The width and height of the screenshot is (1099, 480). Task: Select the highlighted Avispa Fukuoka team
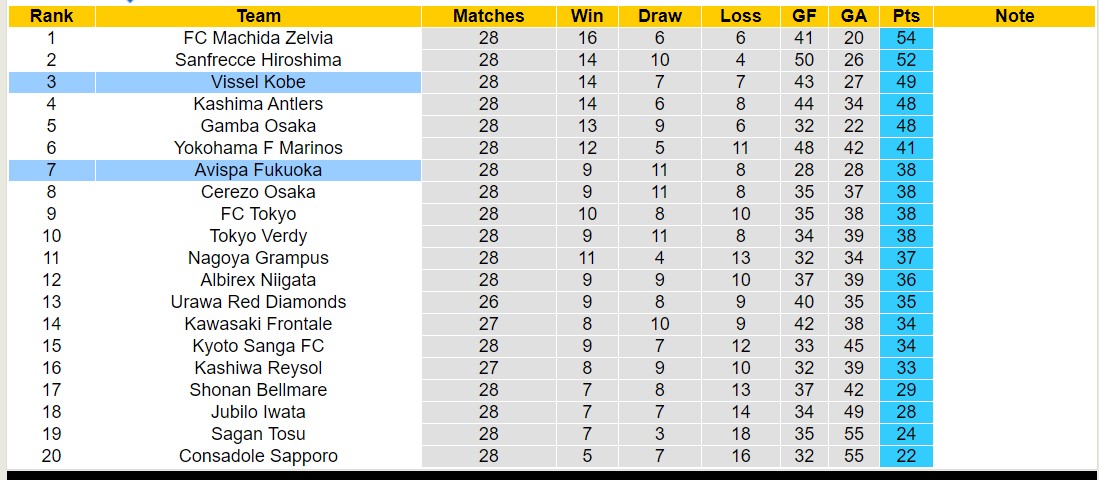(258, 170)
